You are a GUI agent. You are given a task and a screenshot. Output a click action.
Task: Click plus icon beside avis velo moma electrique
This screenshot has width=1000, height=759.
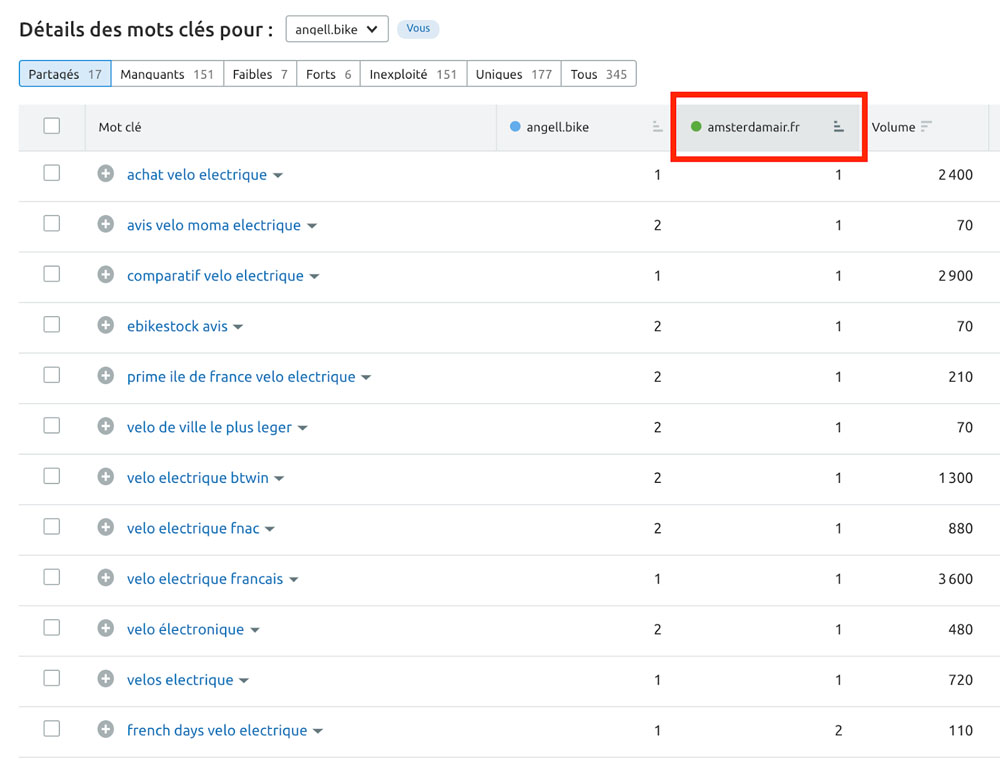click(x=106, y=224)
